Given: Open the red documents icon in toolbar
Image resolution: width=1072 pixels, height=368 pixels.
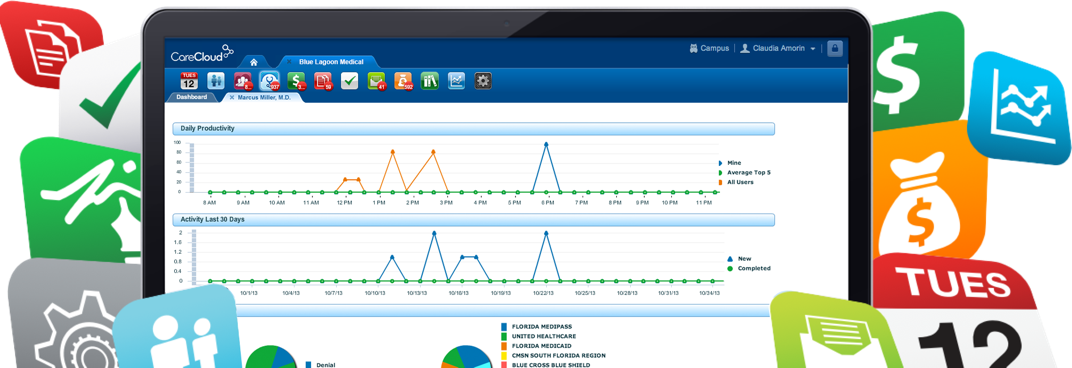Looking at the screenshot, I should (323, 81).
